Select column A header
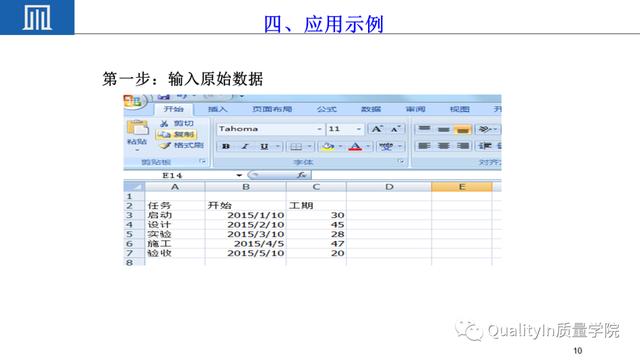Image resolution: width=640 pixels, height=360 pixels. pos(175,187)
